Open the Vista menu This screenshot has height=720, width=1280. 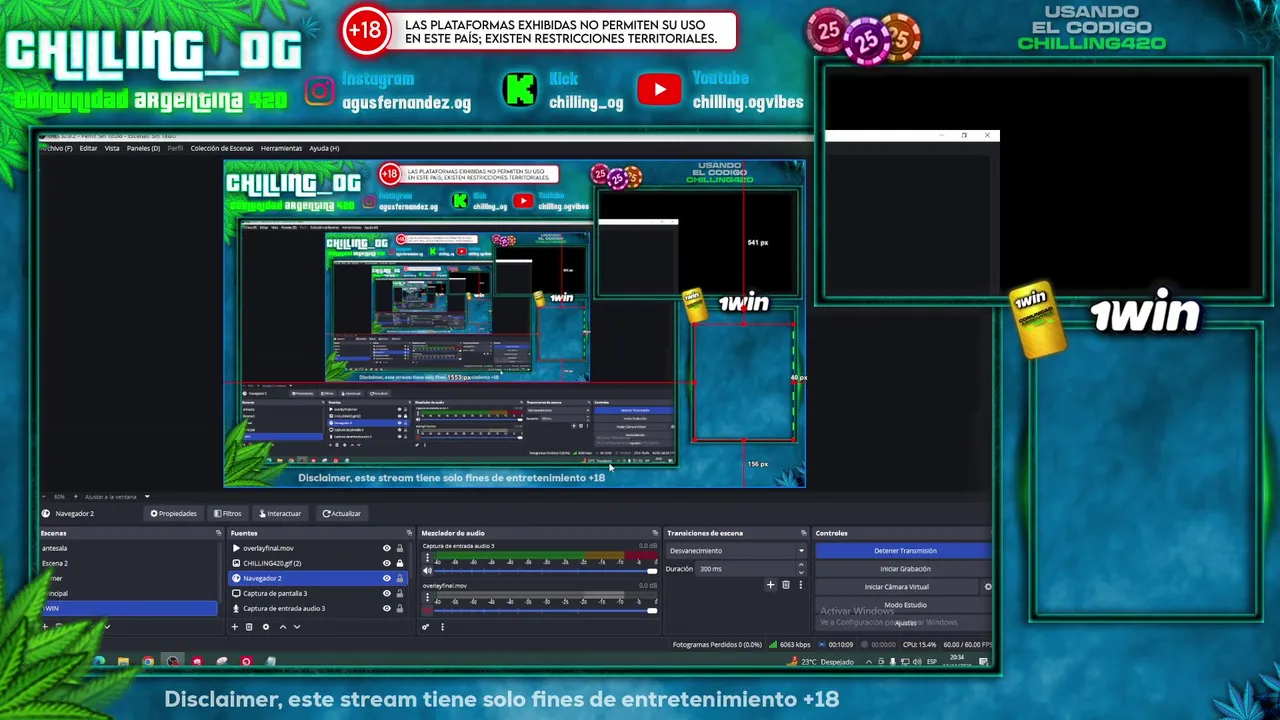tap(112, 148)
